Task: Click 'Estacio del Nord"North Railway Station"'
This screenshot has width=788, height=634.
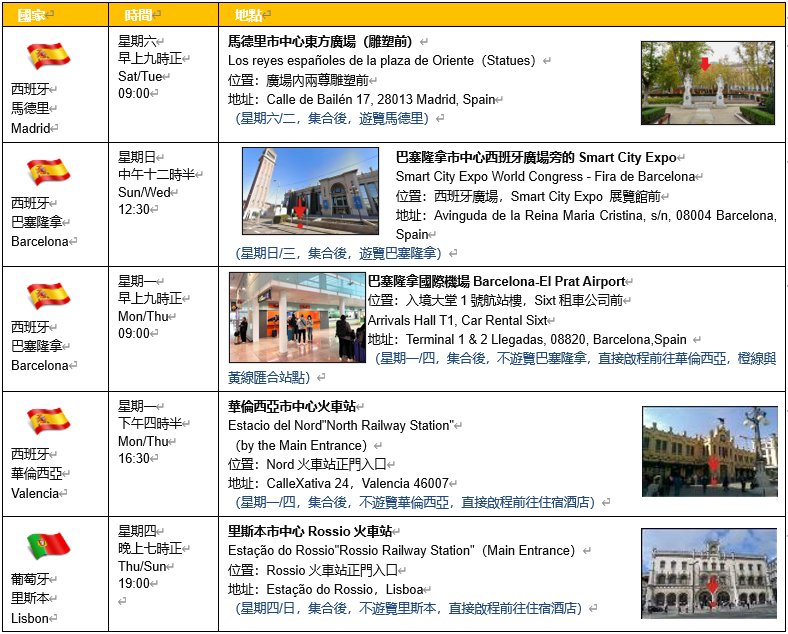Action: tap(341, 426)
